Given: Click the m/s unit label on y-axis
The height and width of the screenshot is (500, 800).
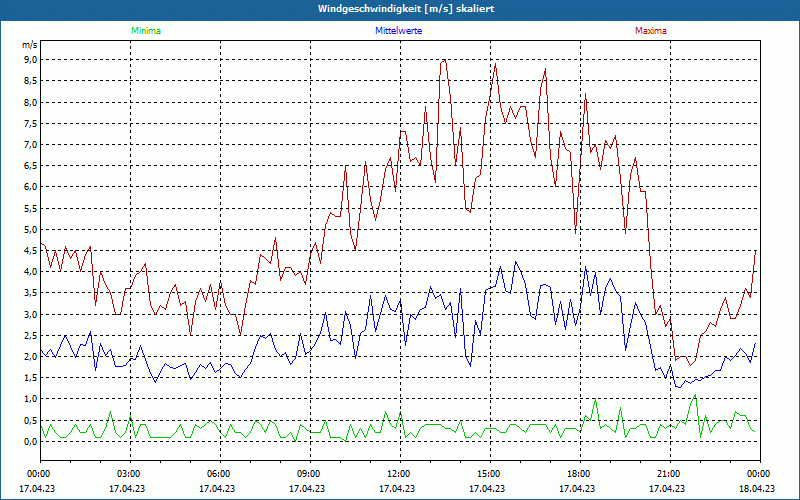Looking at the screenshot, I should click(x=30, y=45).
